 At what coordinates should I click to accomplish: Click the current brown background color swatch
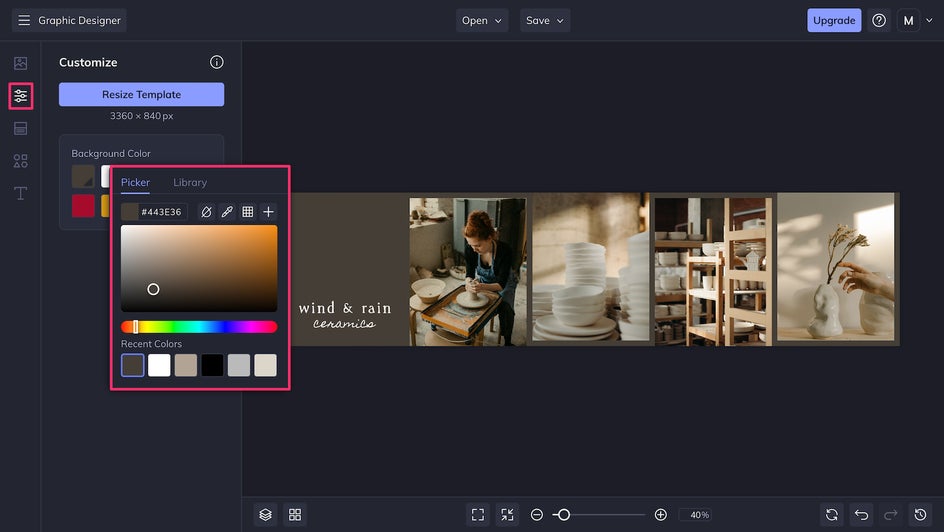pos(83,176)
